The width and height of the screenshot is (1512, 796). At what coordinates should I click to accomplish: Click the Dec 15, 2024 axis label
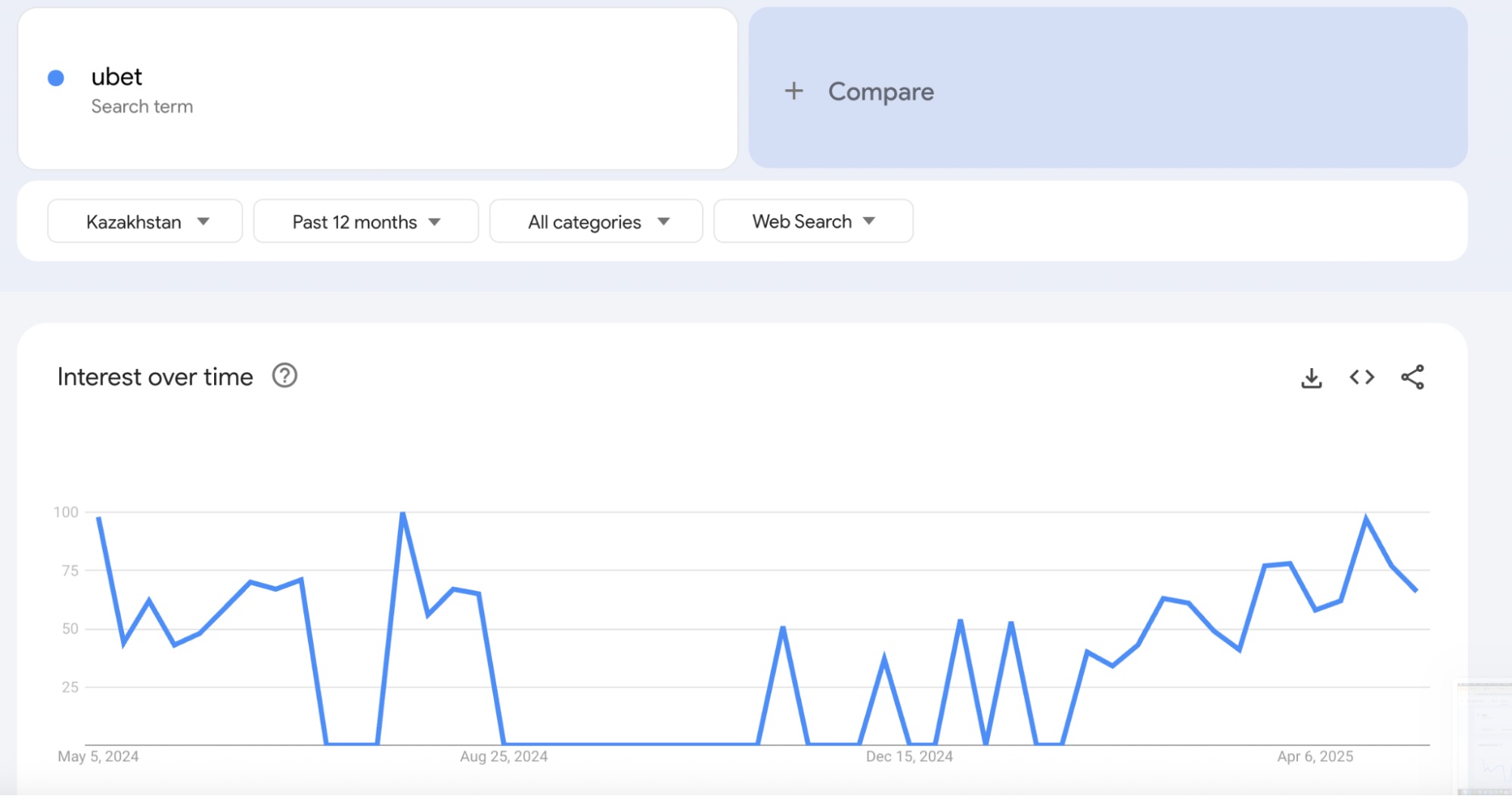[909, 757]
